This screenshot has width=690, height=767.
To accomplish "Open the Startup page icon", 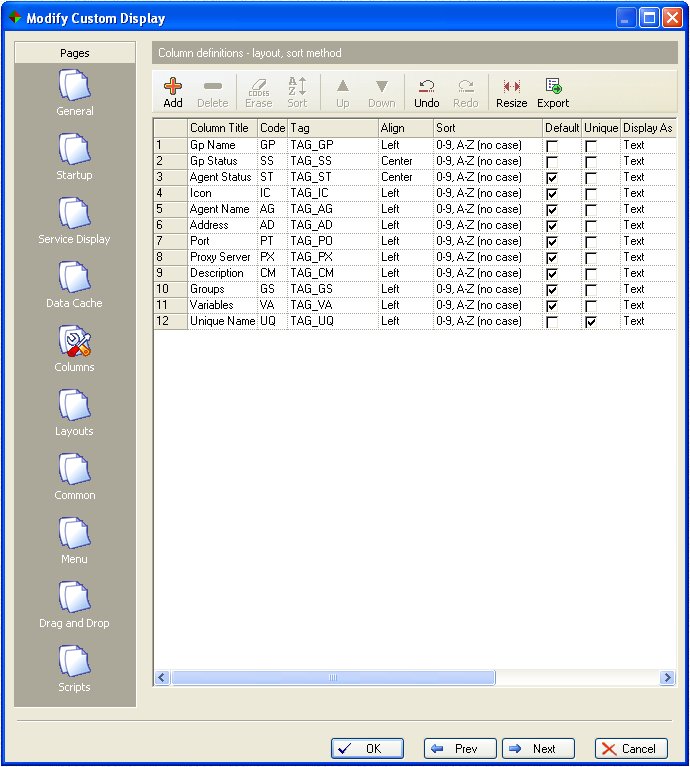I will pyautogui.click(x=75, y=150).
